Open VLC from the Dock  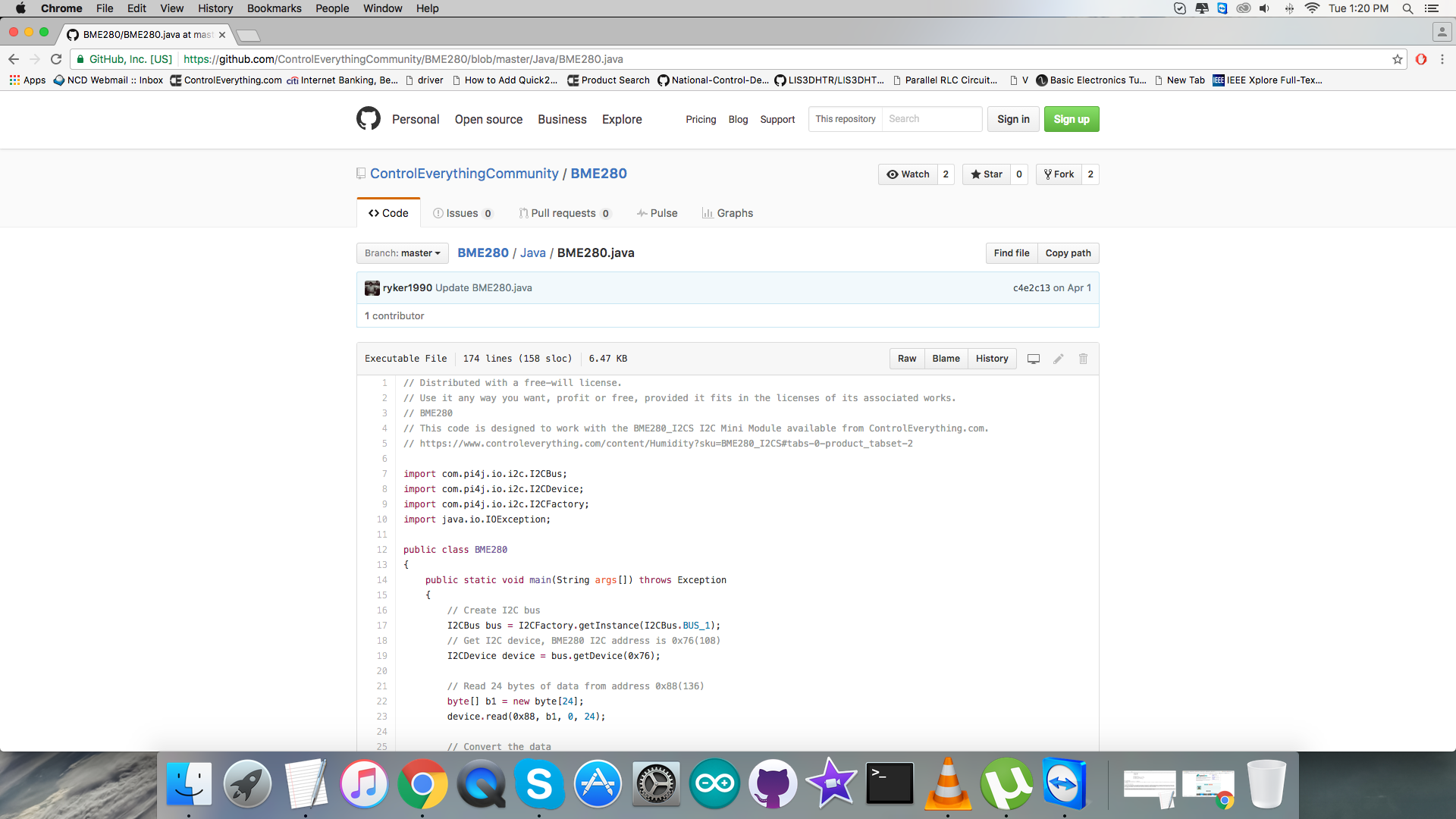click(947, 783)
